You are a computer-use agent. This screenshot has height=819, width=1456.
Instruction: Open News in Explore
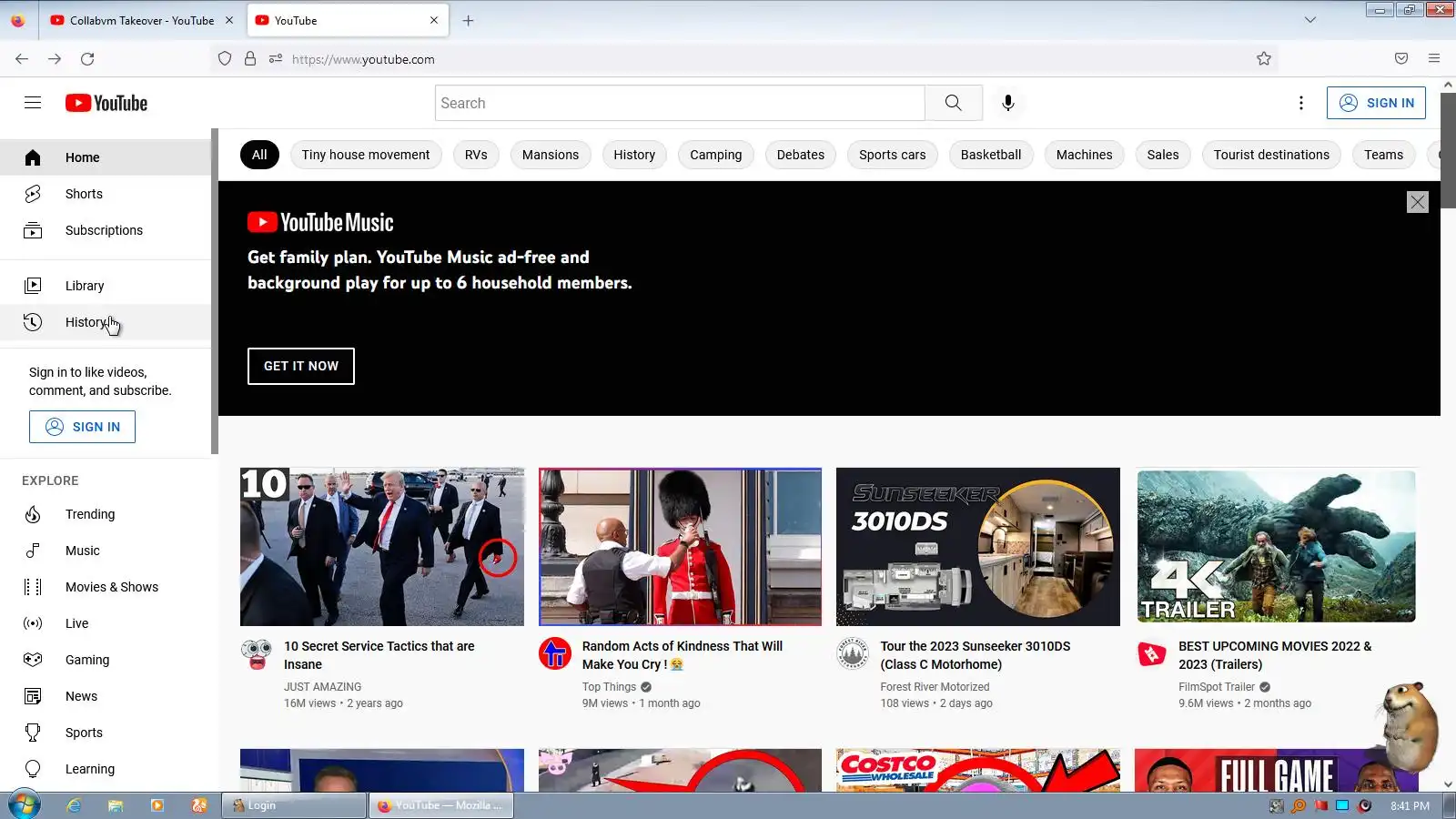click(106, 696)
